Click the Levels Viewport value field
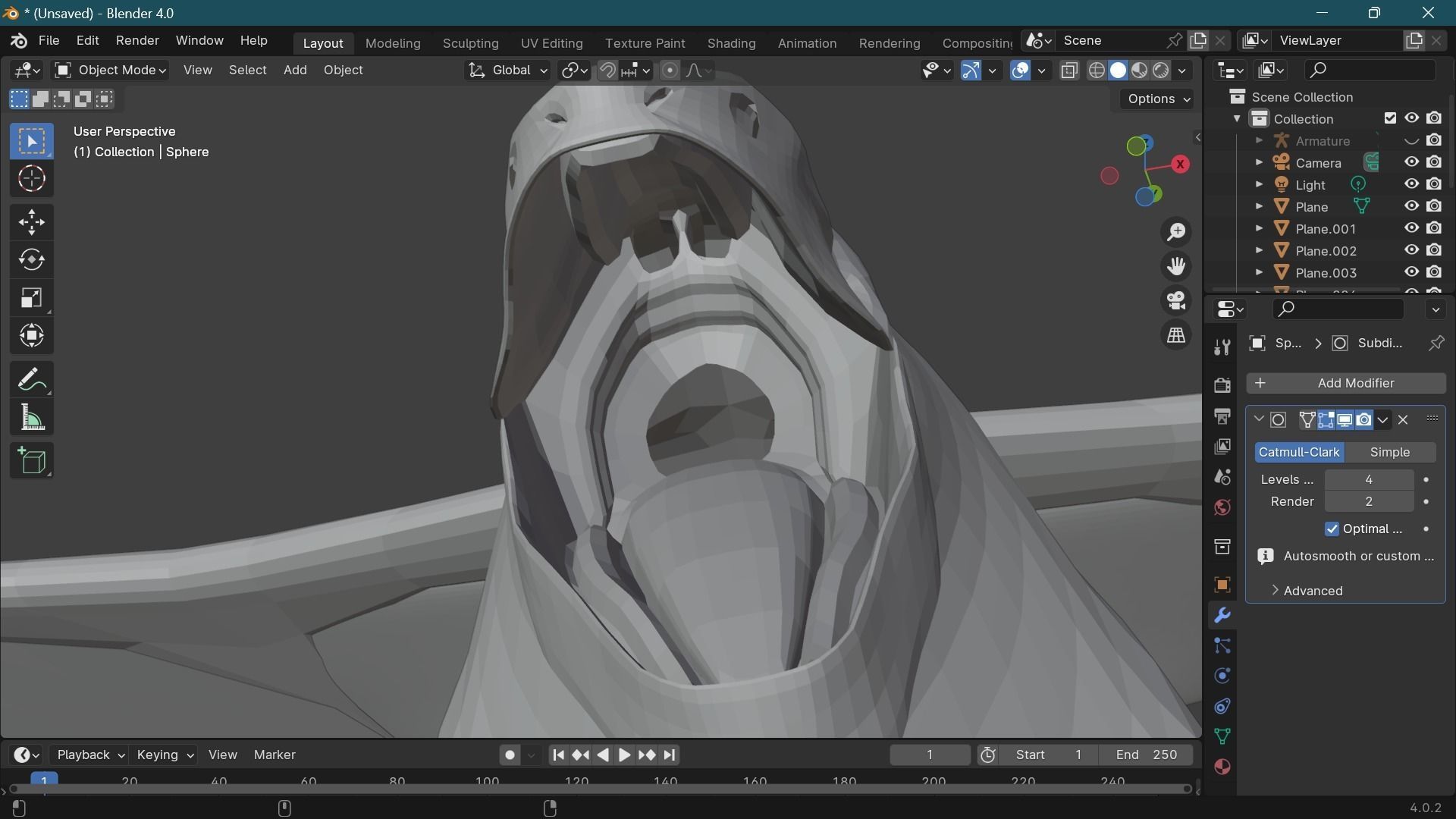 click(1368, 479)
